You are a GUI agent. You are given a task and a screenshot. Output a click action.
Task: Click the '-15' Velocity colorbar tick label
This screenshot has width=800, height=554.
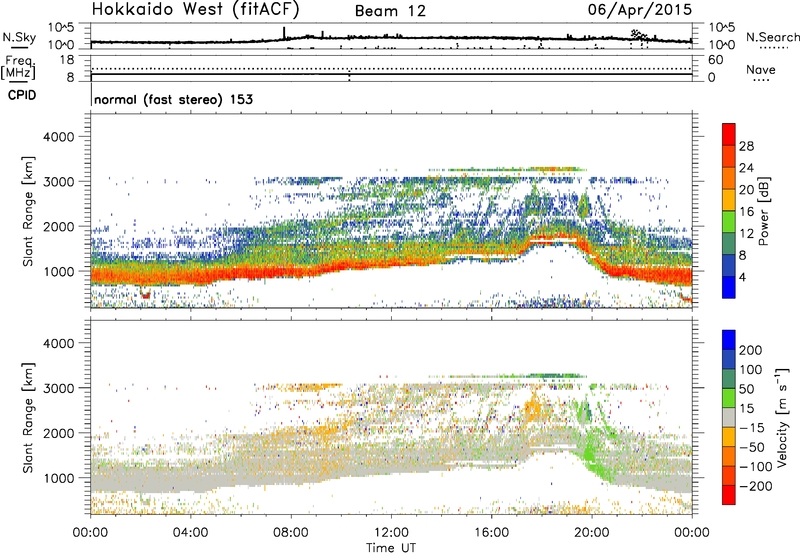coord(752,428)
